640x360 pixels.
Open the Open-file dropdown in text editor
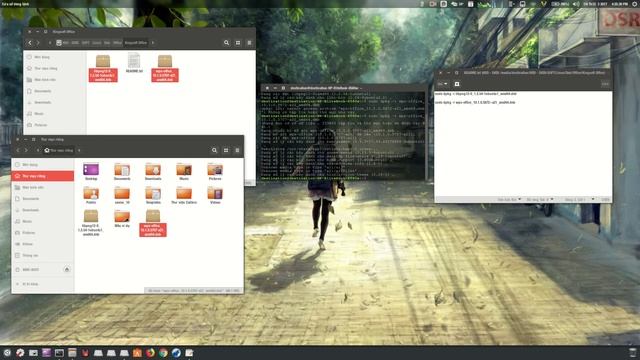(442, 84)
